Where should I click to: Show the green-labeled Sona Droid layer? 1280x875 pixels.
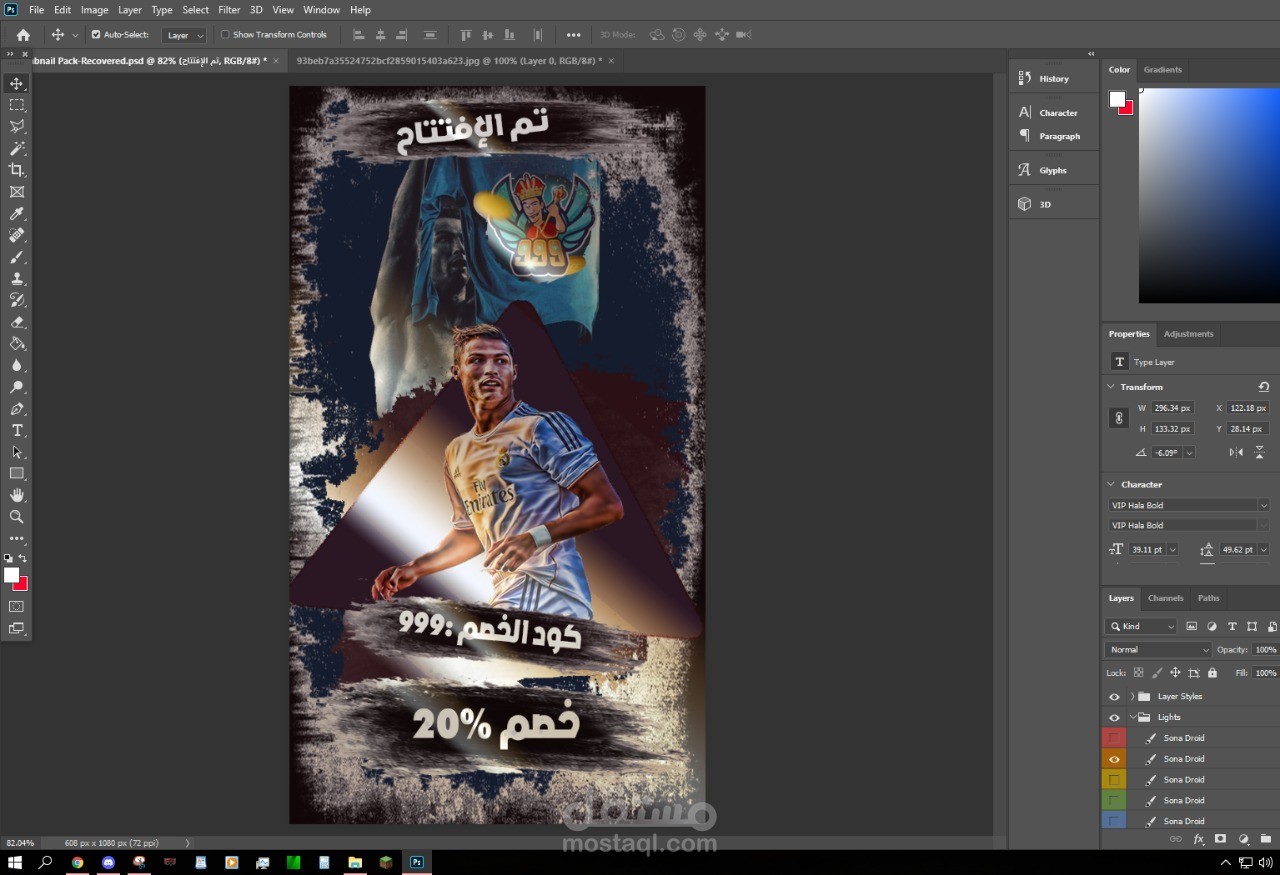[1114, 800]
